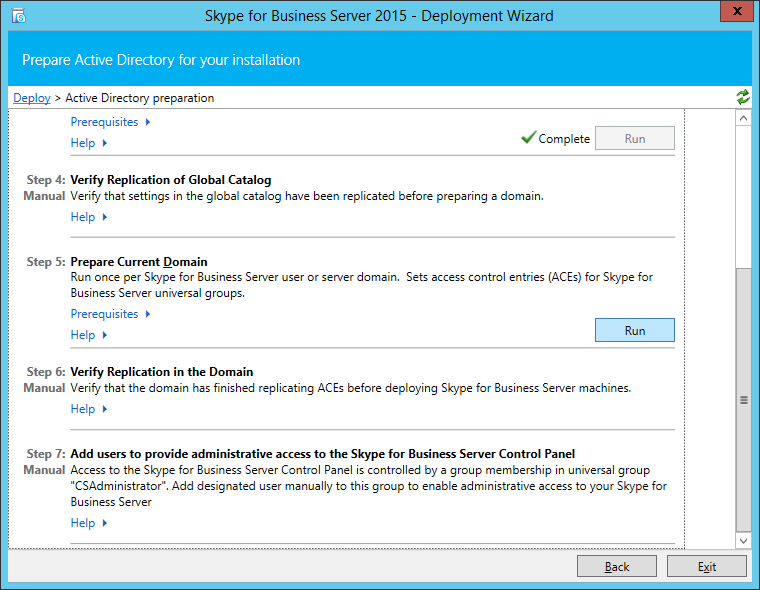Click the vertical scrollbar thumb

click(x=744, y=399)
